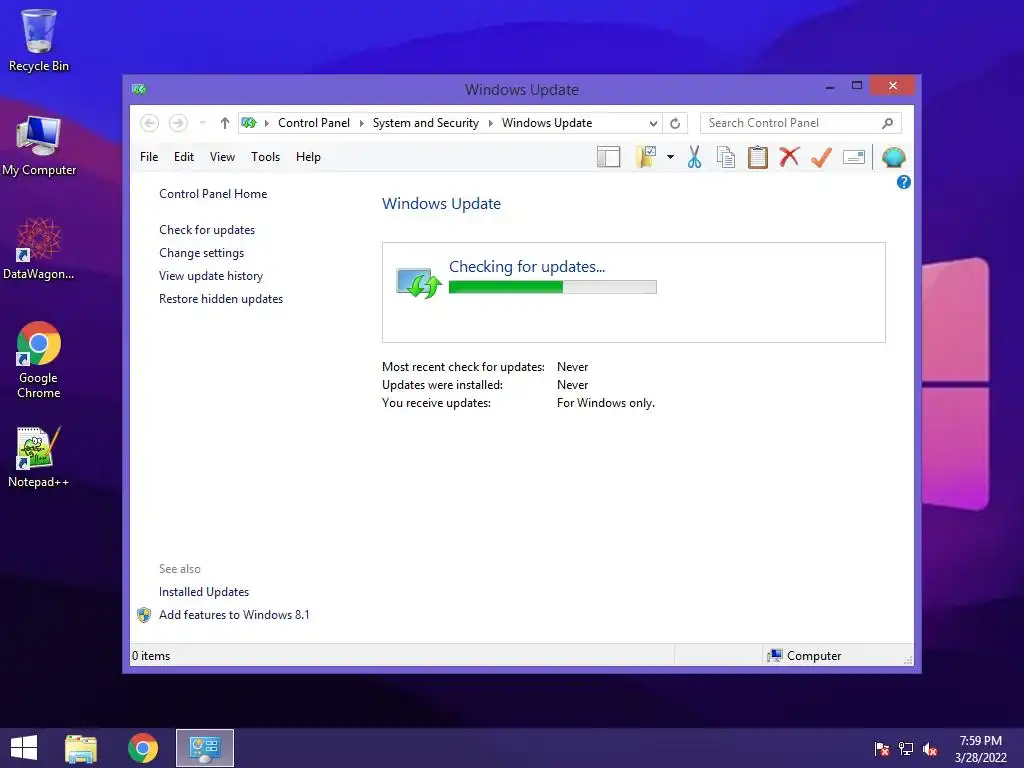Click Control Panel breadcrumb
The width and height of the screenshot is (1024, 768).
pos(313,123)
